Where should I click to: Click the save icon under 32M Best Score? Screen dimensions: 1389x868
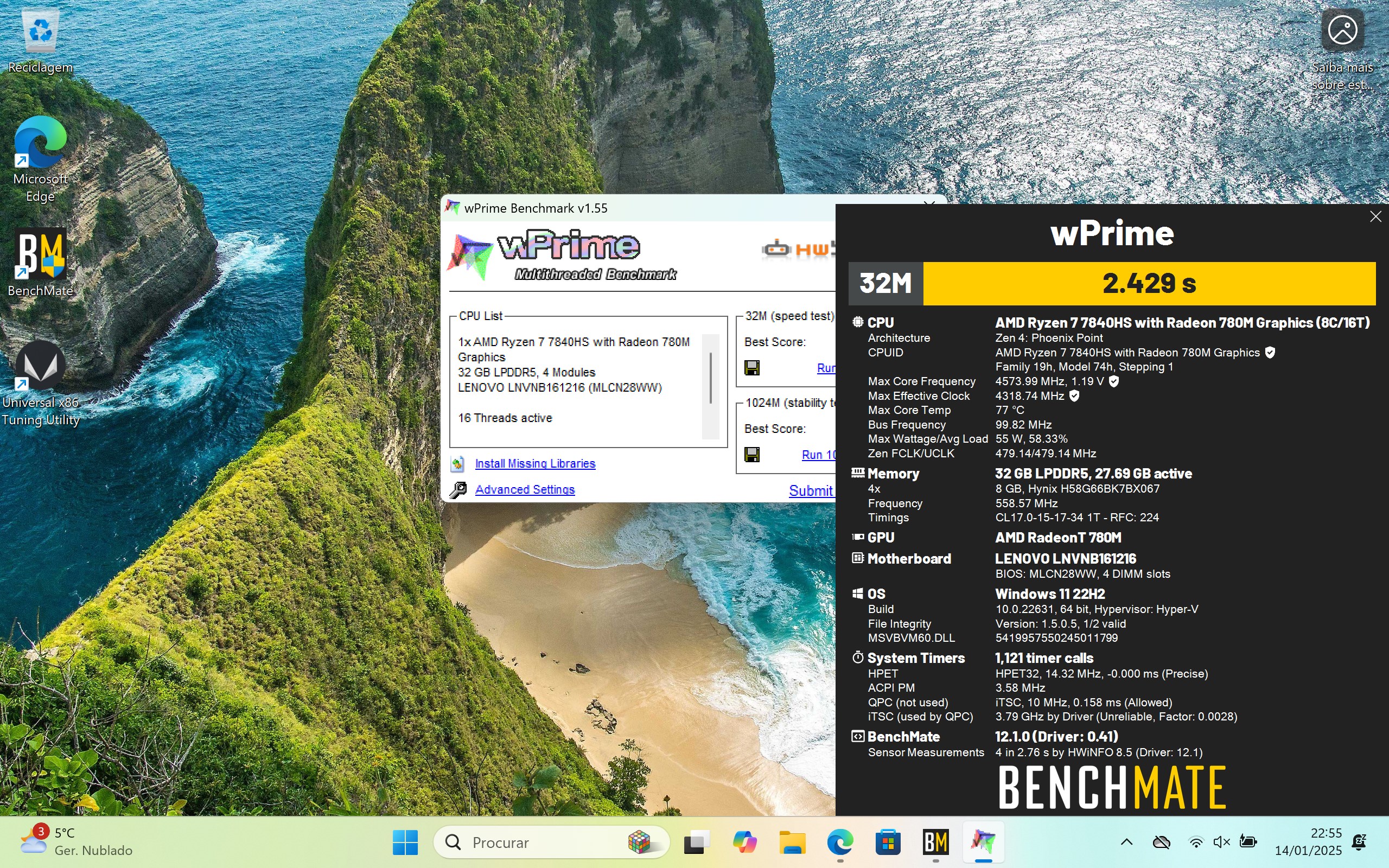coord(752,367)
